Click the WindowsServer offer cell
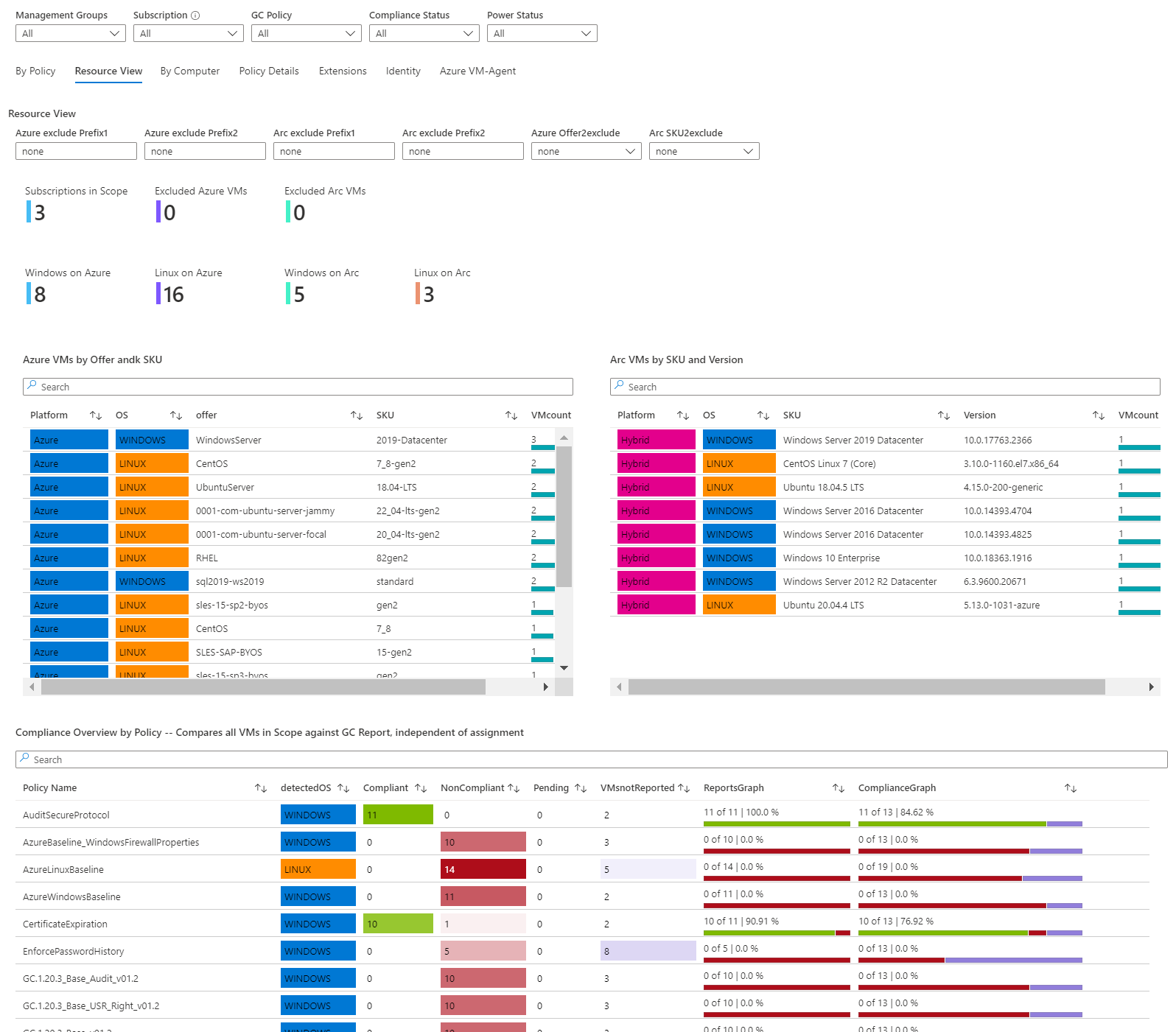The image size is (1176, 1032). click(228, 440)
